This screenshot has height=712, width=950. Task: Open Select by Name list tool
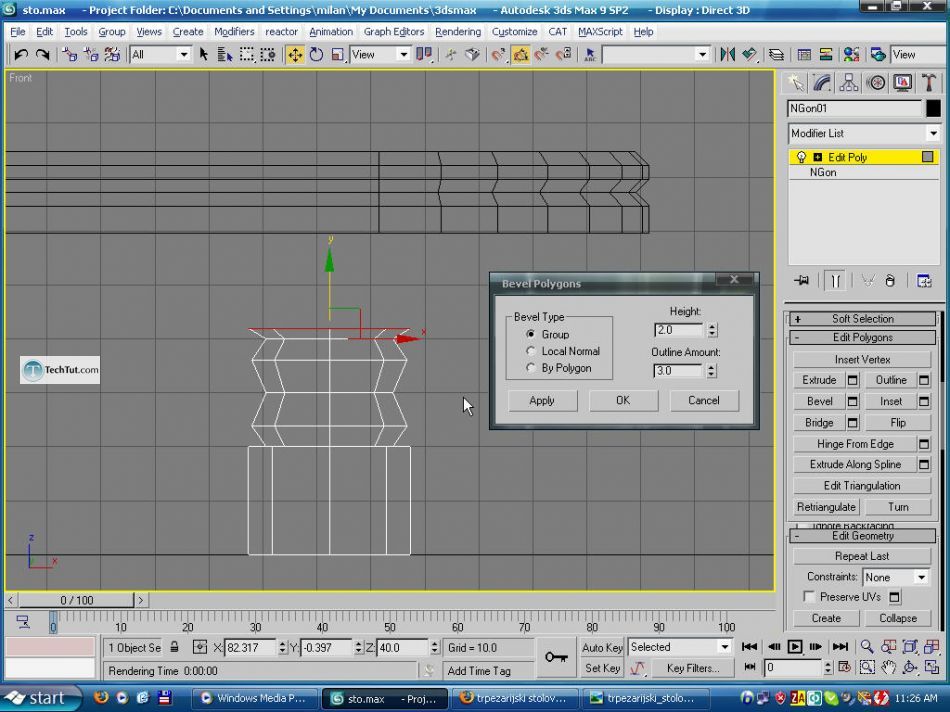pos(225,55)
